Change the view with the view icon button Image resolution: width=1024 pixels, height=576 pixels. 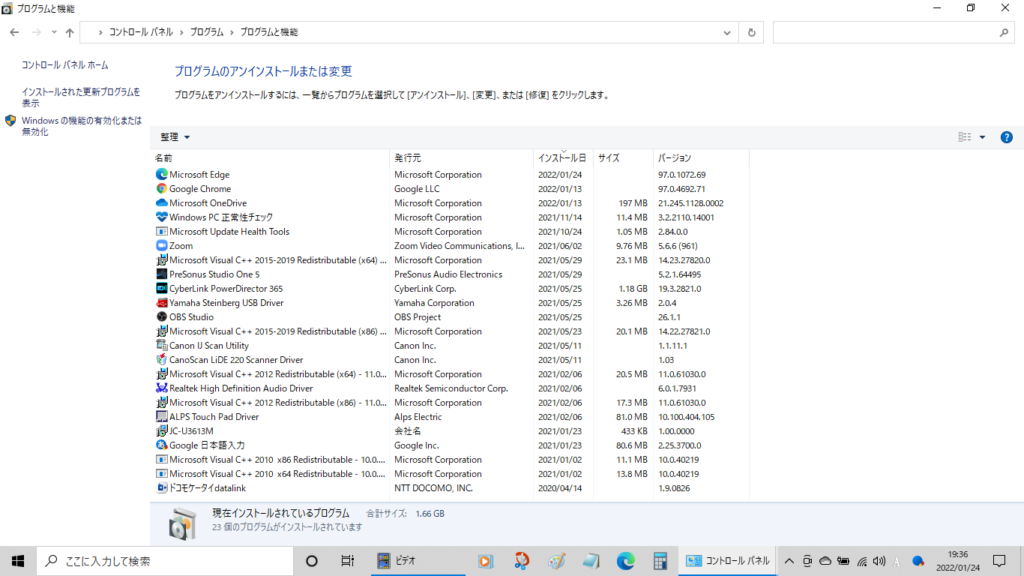click(965, 137)
